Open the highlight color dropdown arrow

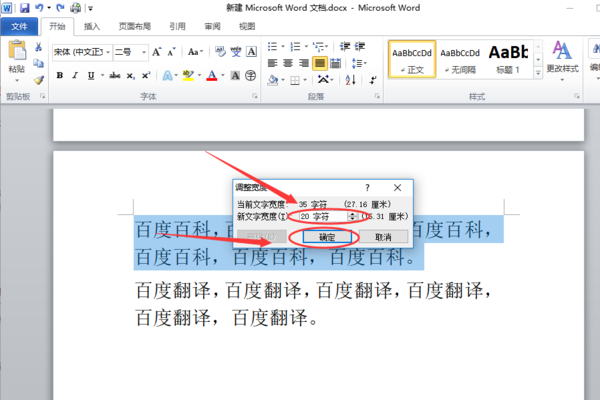(x=199, y=75)
